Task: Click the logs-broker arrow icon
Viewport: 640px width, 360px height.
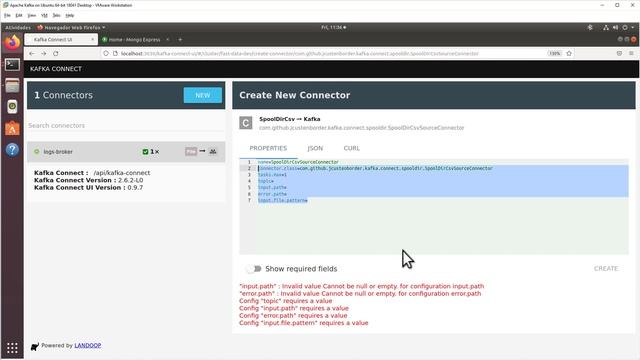Action: (202, 151)
